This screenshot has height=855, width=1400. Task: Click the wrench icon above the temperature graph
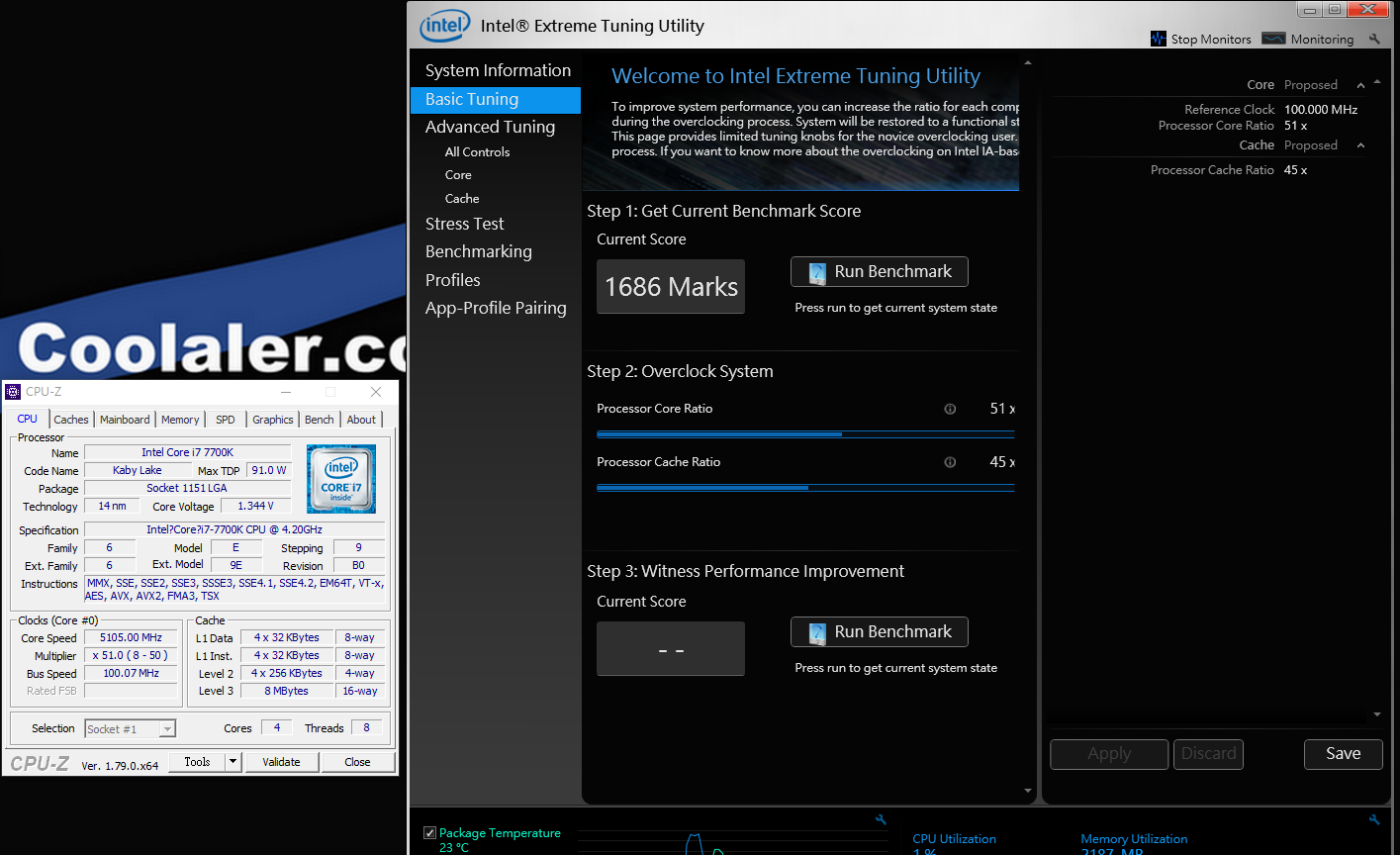(x=881, y=819)
